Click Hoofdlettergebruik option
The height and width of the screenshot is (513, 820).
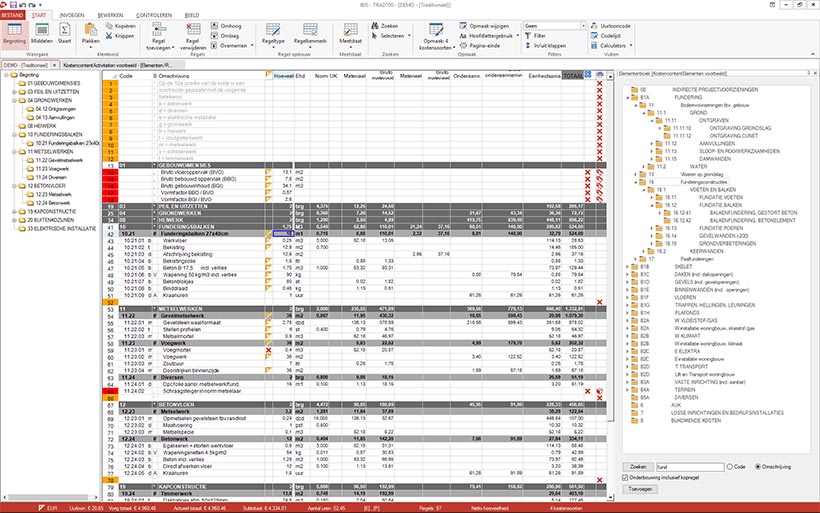[x=486, y=36]
